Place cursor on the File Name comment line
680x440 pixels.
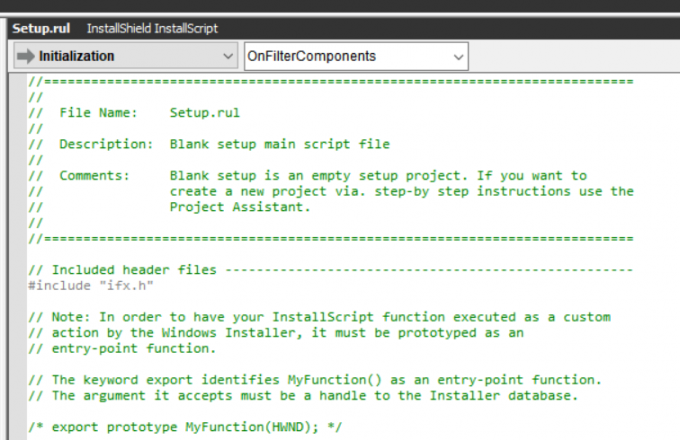click(x=149, y=113)
